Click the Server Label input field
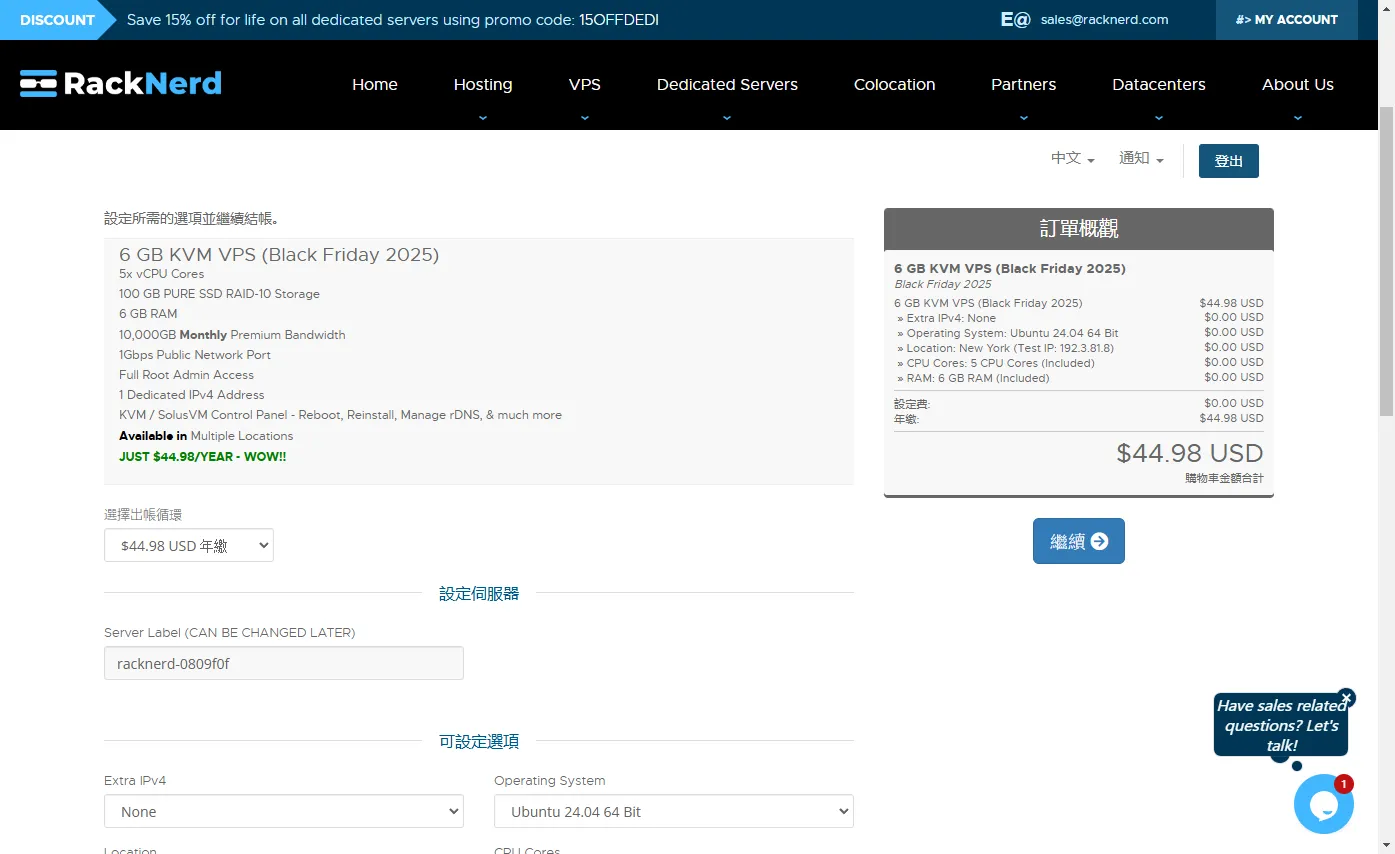 (x=284, y=663)
